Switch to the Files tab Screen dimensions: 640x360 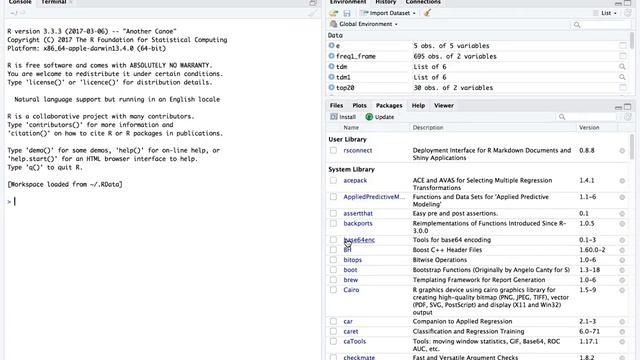click(336, 105)
